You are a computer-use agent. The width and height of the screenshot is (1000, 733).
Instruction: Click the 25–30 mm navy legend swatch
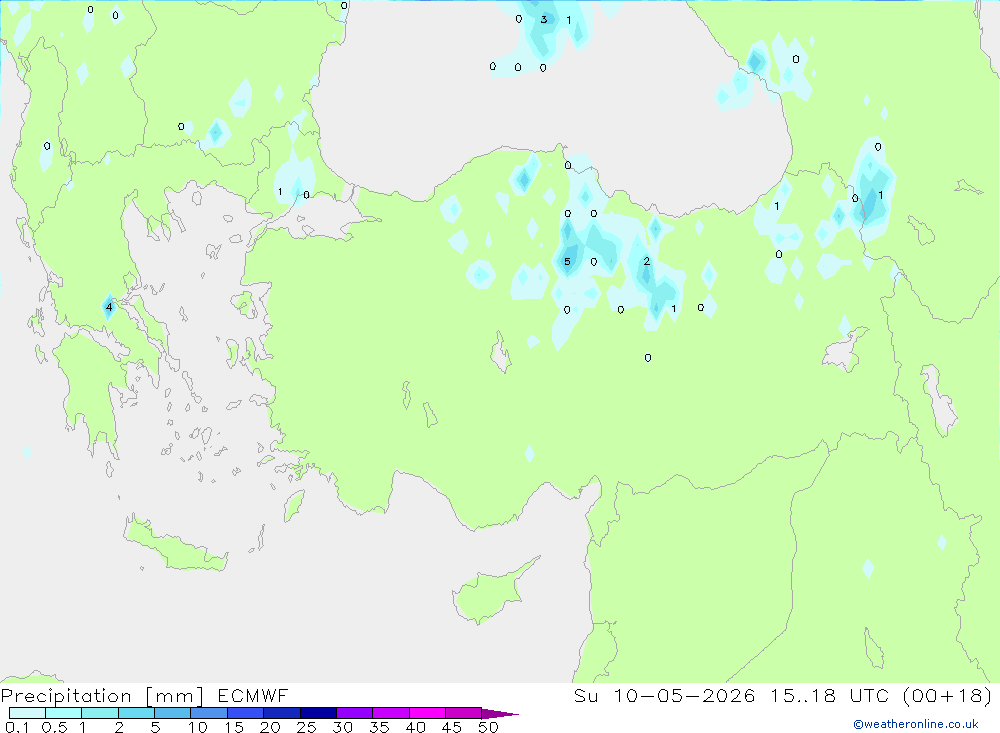tap(318, 713)
